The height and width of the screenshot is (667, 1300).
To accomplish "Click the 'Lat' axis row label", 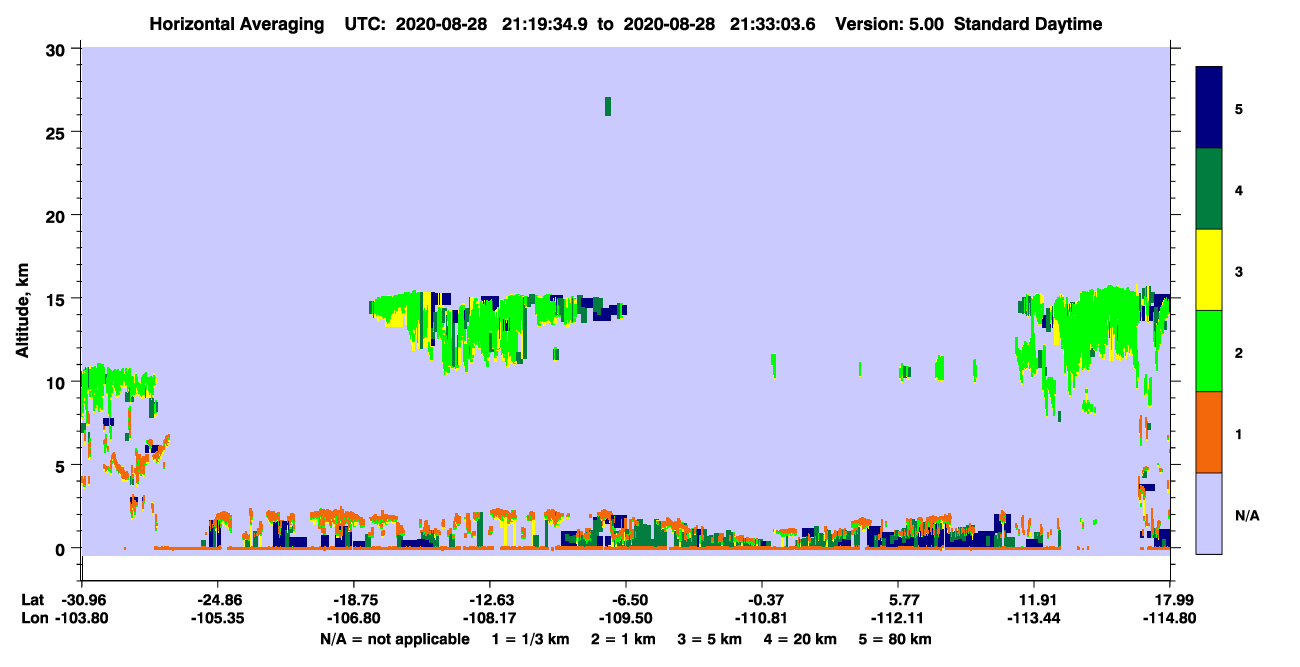I will tap(32, 600).
